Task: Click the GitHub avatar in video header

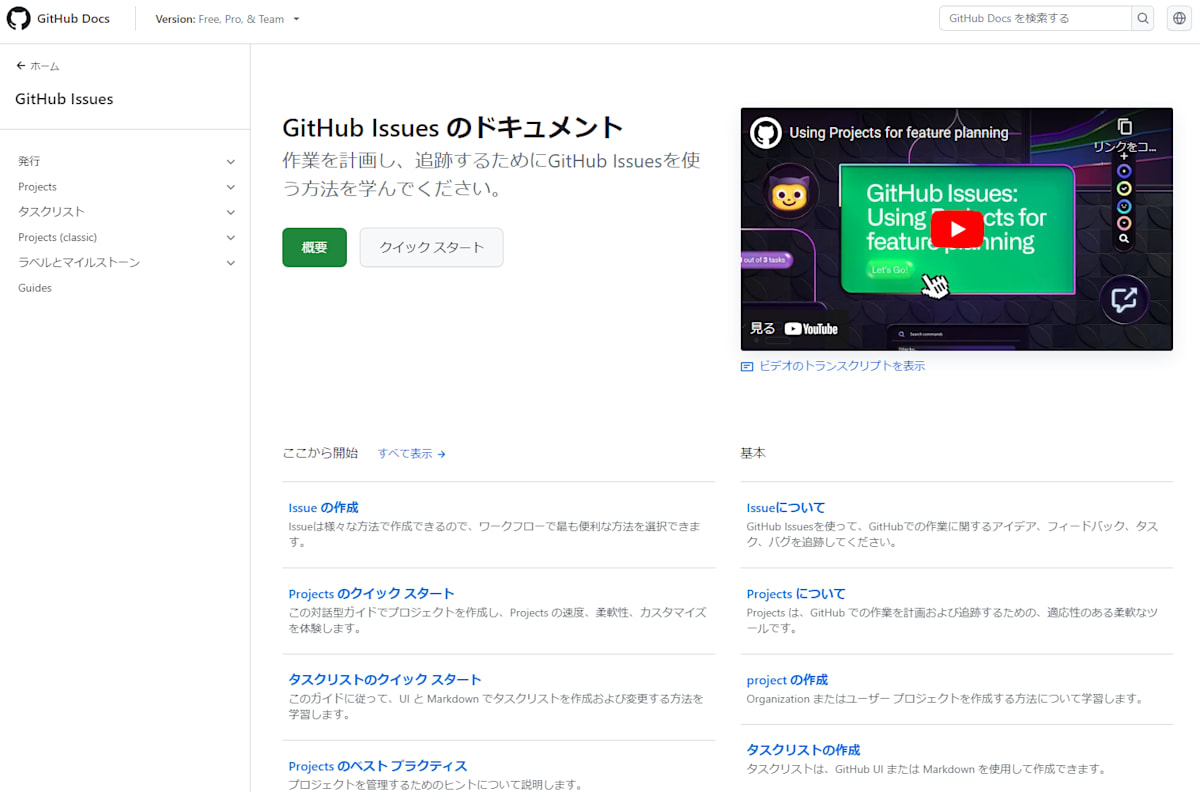Action: [766, 132]
